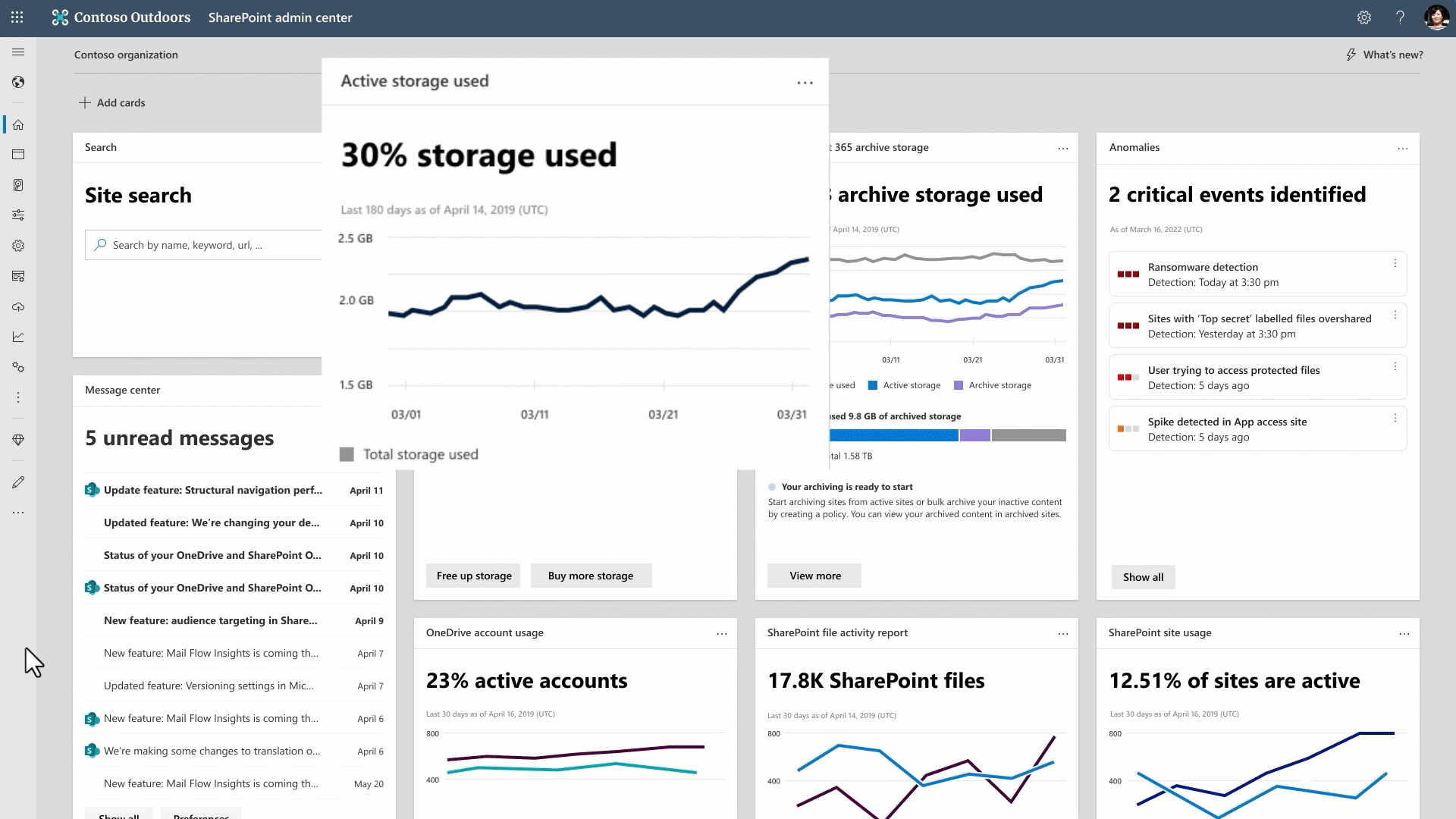1456x819 pixels.
Task: Open the Sites window icon in sidebar
Action: click(18, 155)
